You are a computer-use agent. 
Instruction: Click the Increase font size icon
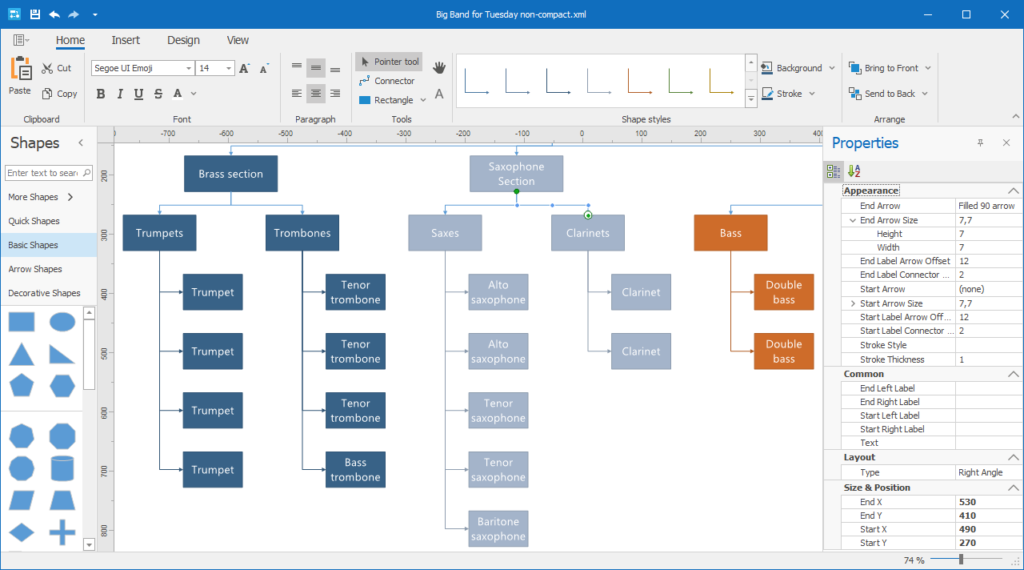coord(245,68)
